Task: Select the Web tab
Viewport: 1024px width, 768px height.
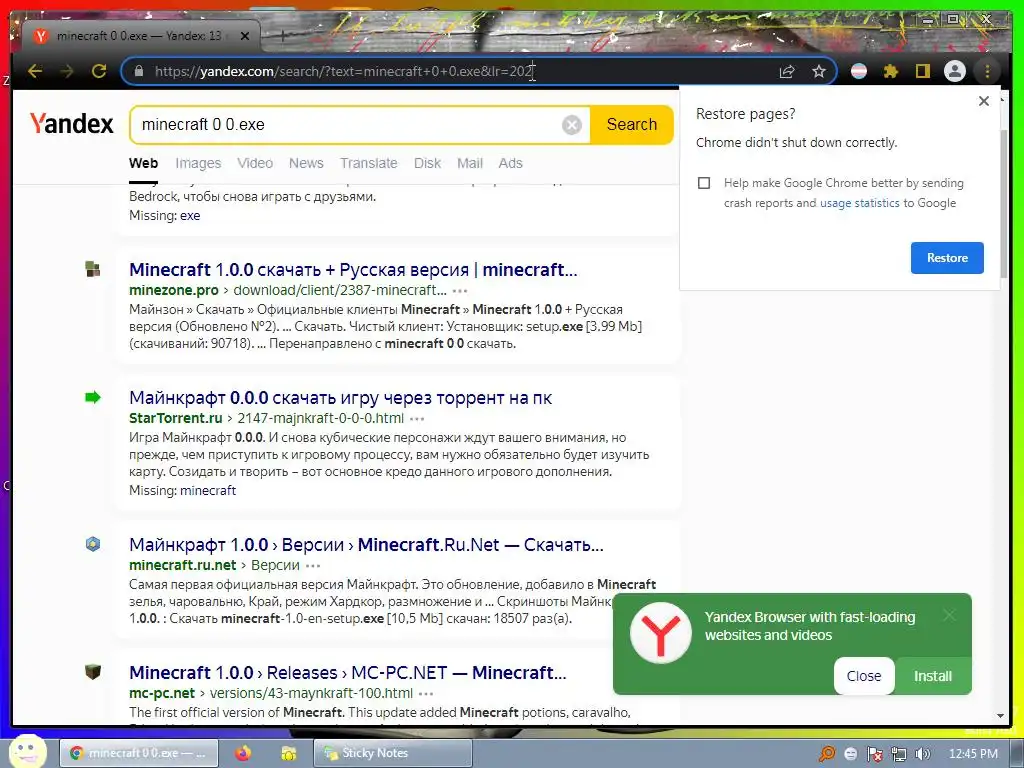Action: 143,163
